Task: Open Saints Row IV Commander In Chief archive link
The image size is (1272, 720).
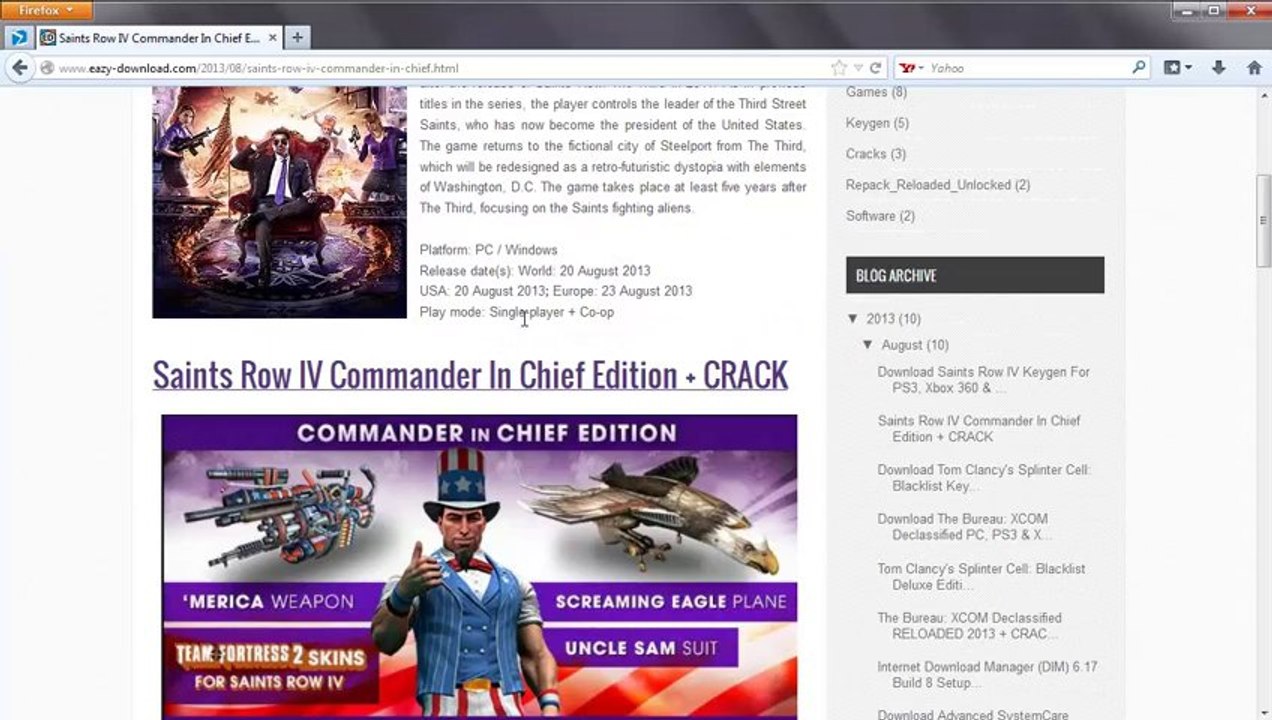Action: 979,429
